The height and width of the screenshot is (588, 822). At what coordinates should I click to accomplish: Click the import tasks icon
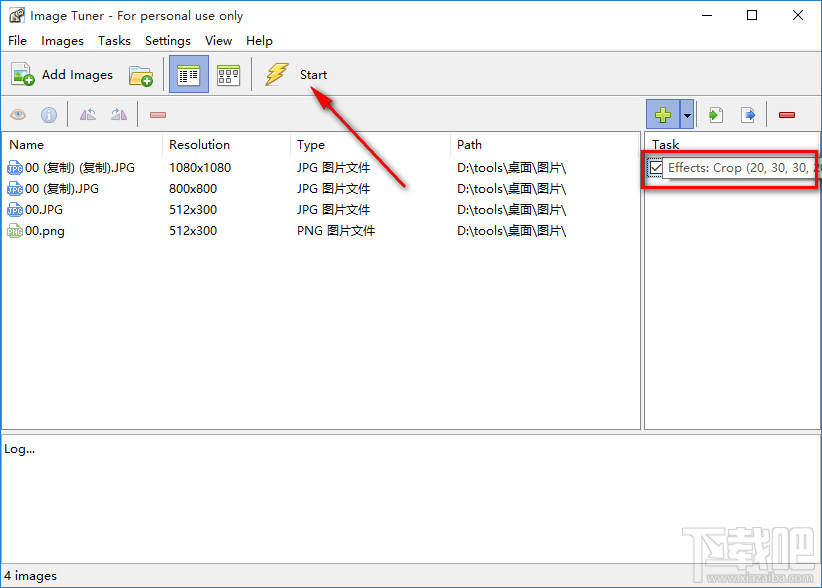716,115
